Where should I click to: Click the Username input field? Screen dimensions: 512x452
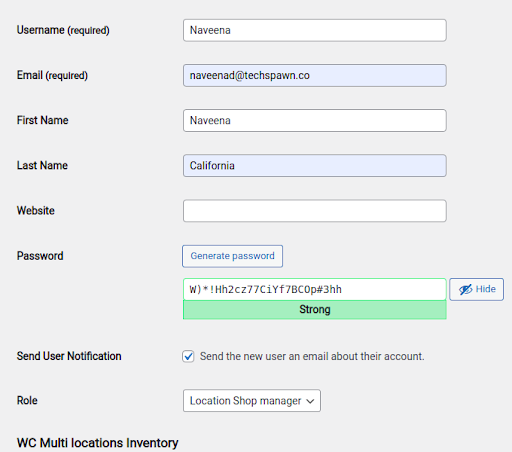click(315, 30)
